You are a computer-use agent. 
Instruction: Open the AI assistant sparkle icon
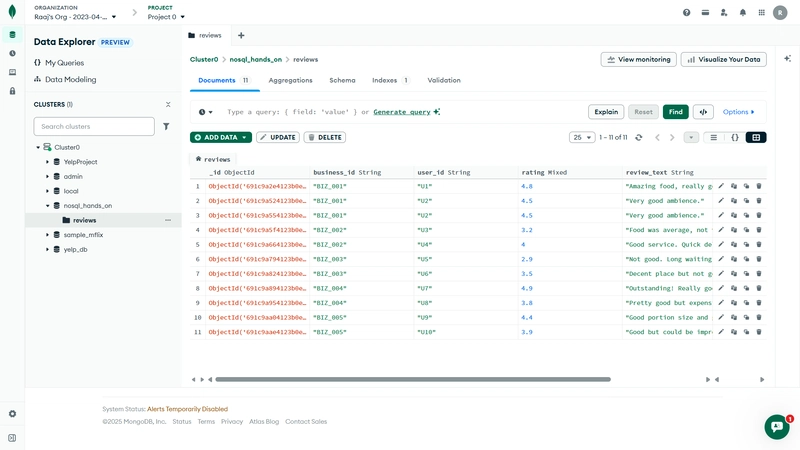(x=787, y=59)
